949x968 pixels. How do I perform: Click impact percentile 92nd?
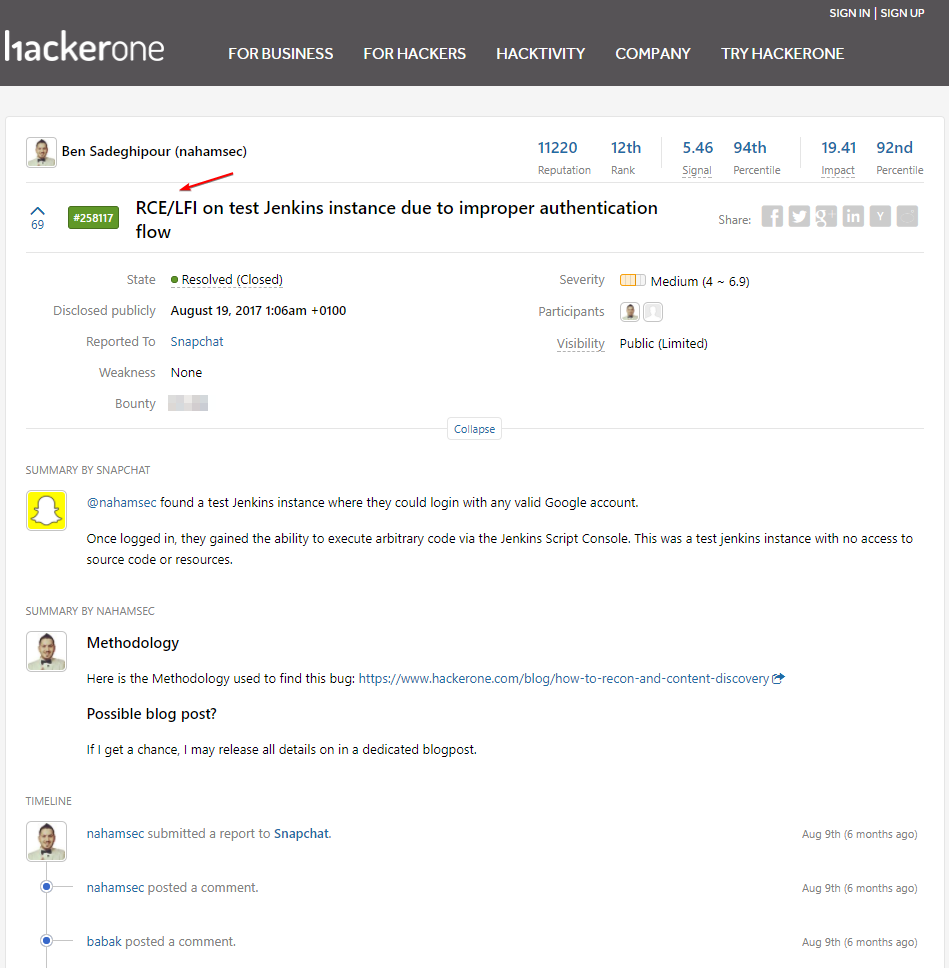[x=894, y=148]
